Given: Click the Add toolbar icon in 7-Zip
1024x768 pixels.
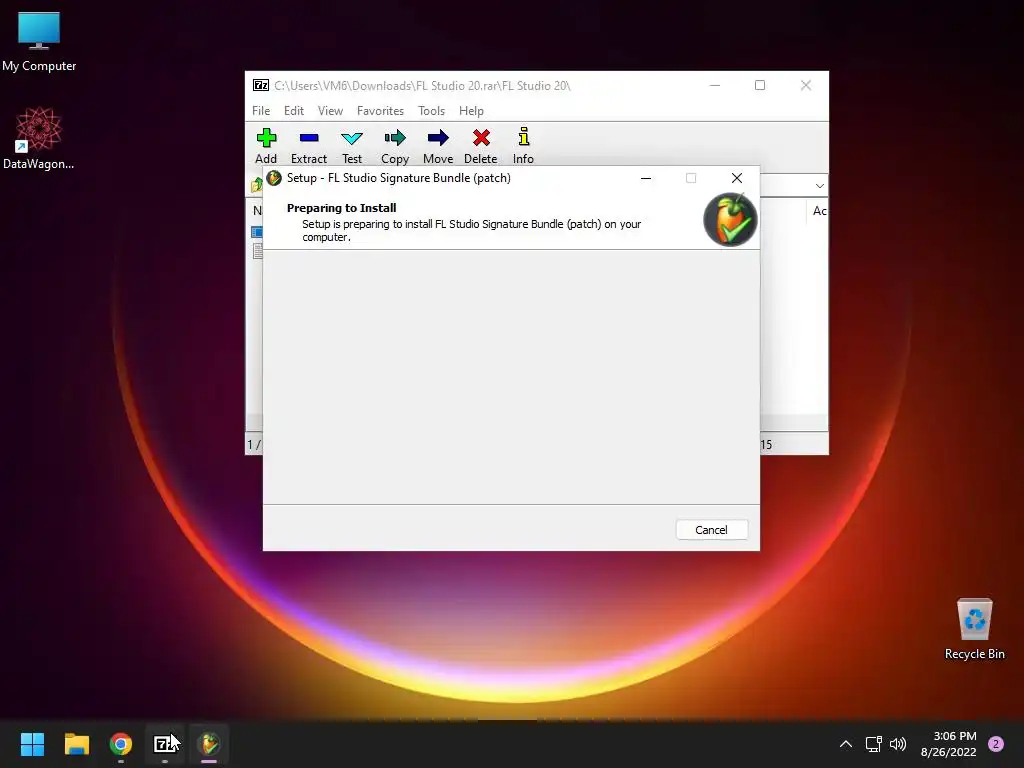Looking at the screenshot, I should (x=266, y=145).
